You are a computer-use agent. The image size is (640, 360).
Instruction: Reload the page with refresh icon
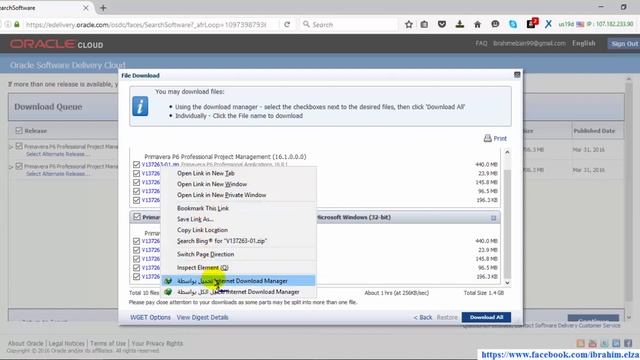287,24
